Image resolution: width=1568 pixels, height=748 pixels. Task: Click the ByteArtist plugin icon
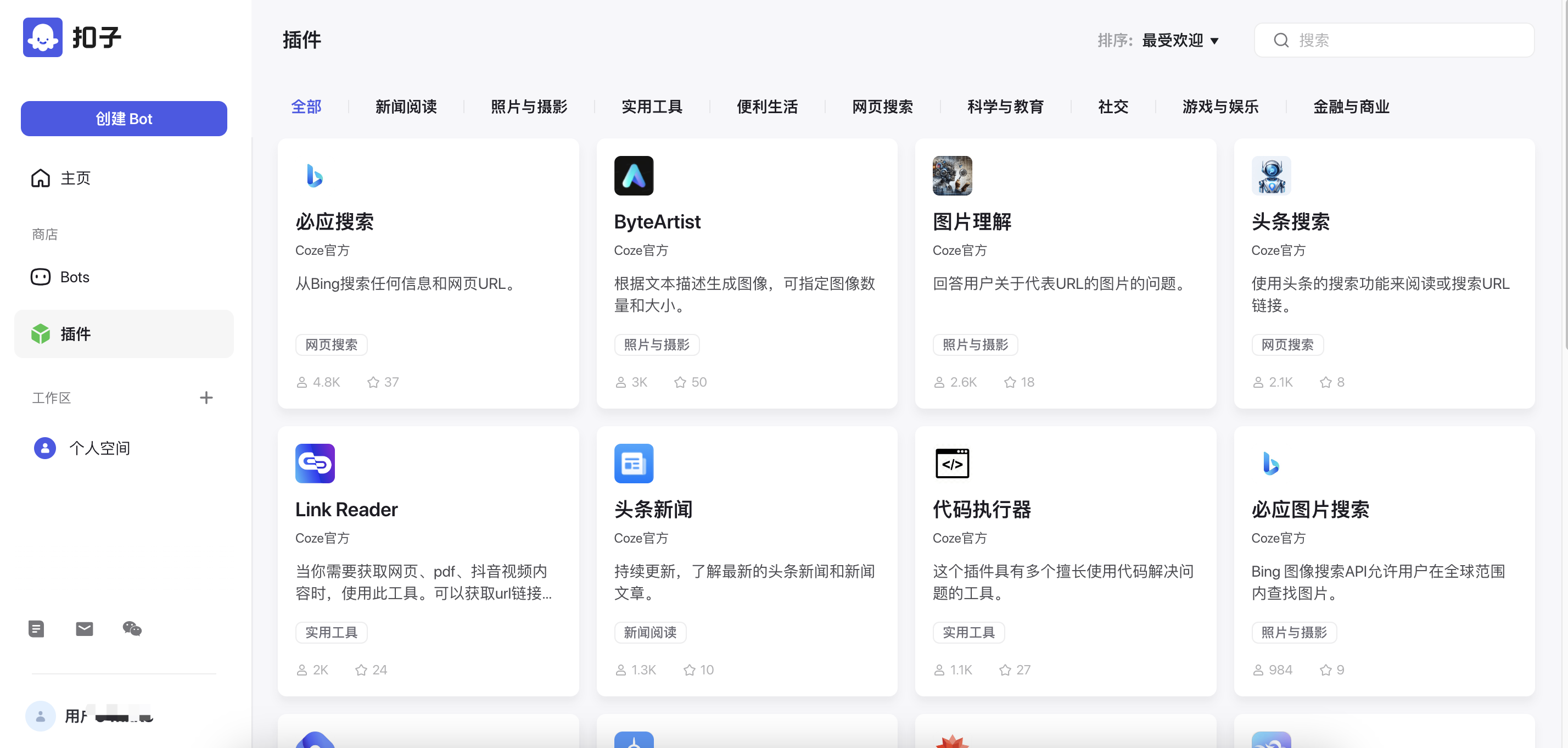tap(633, 176)
